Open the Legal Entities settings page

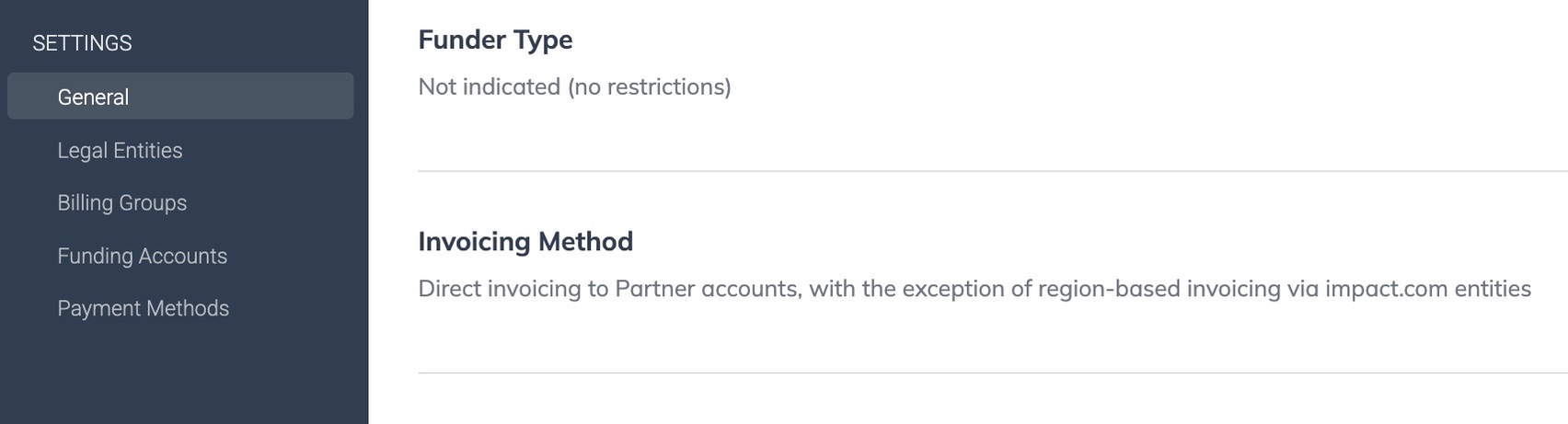[120, 150]
